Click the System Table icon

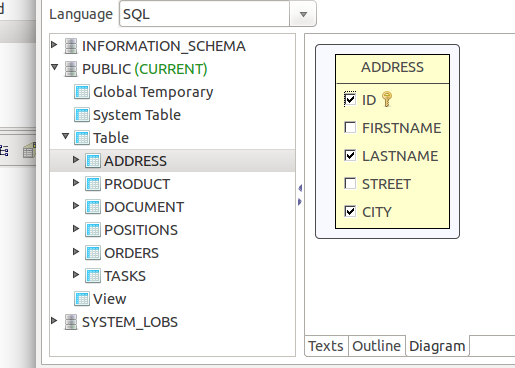[x=82, y=115]
